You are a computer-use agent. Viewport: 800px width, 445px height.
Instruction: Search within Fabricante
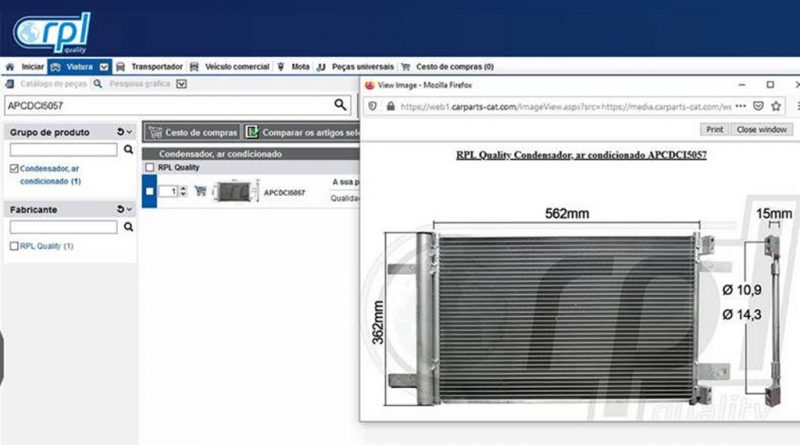click(x=128, y=227)
